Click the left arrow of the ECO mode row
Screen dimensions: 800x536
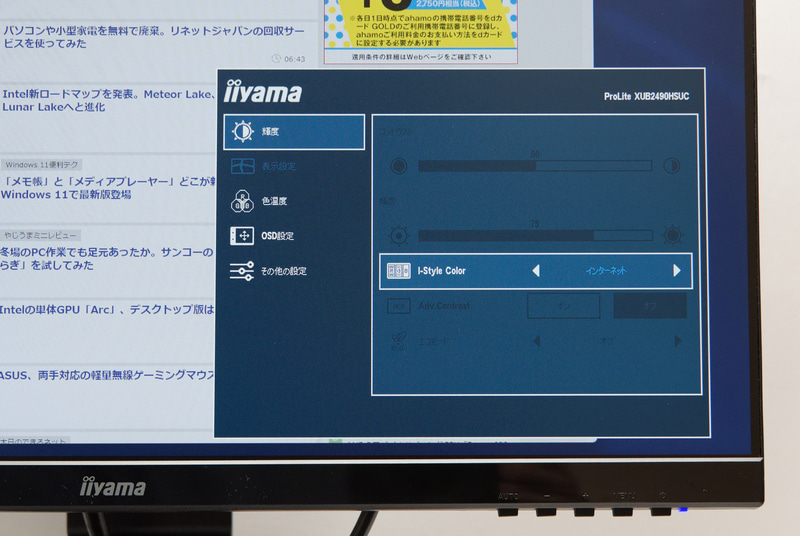[x=536, y=341]
